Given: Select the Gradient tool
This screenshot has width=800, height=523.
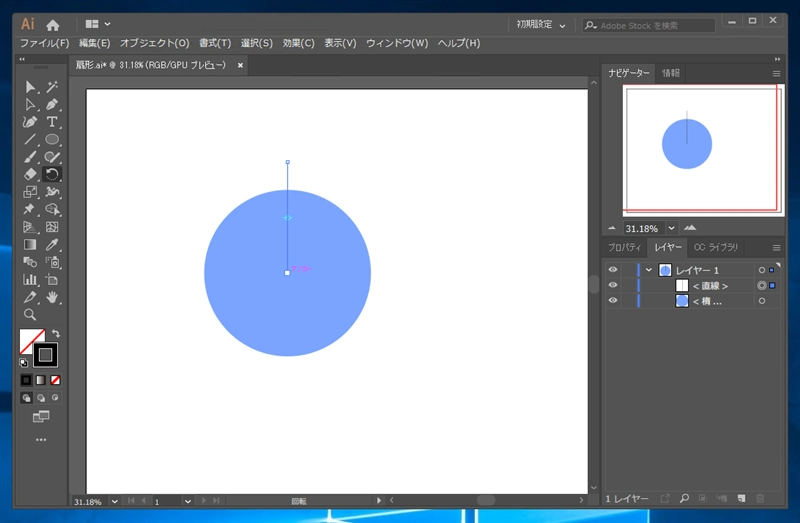Looking at the screenshot, I should click(x=30, y=244).
